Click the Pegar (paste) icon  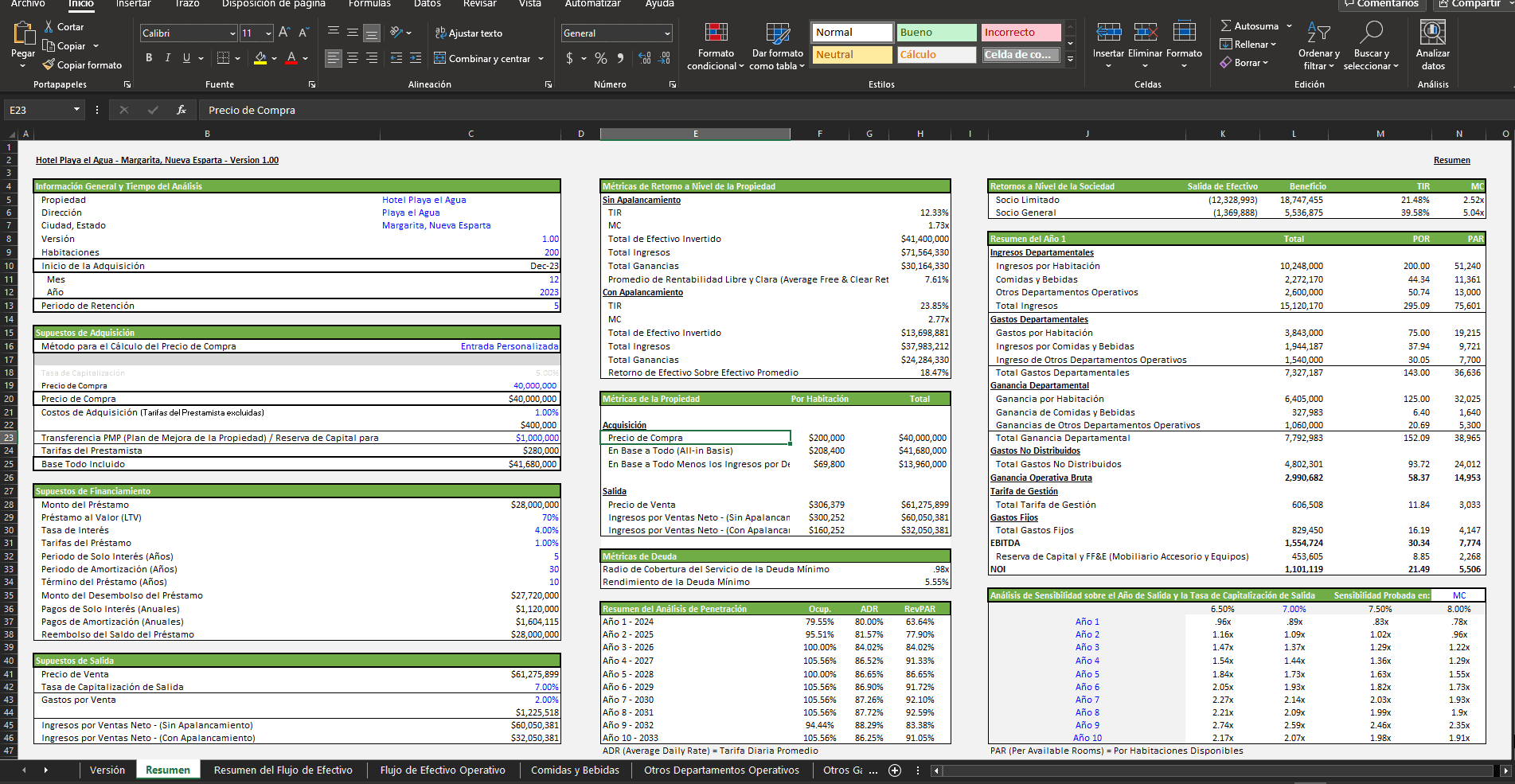point(23,33)
